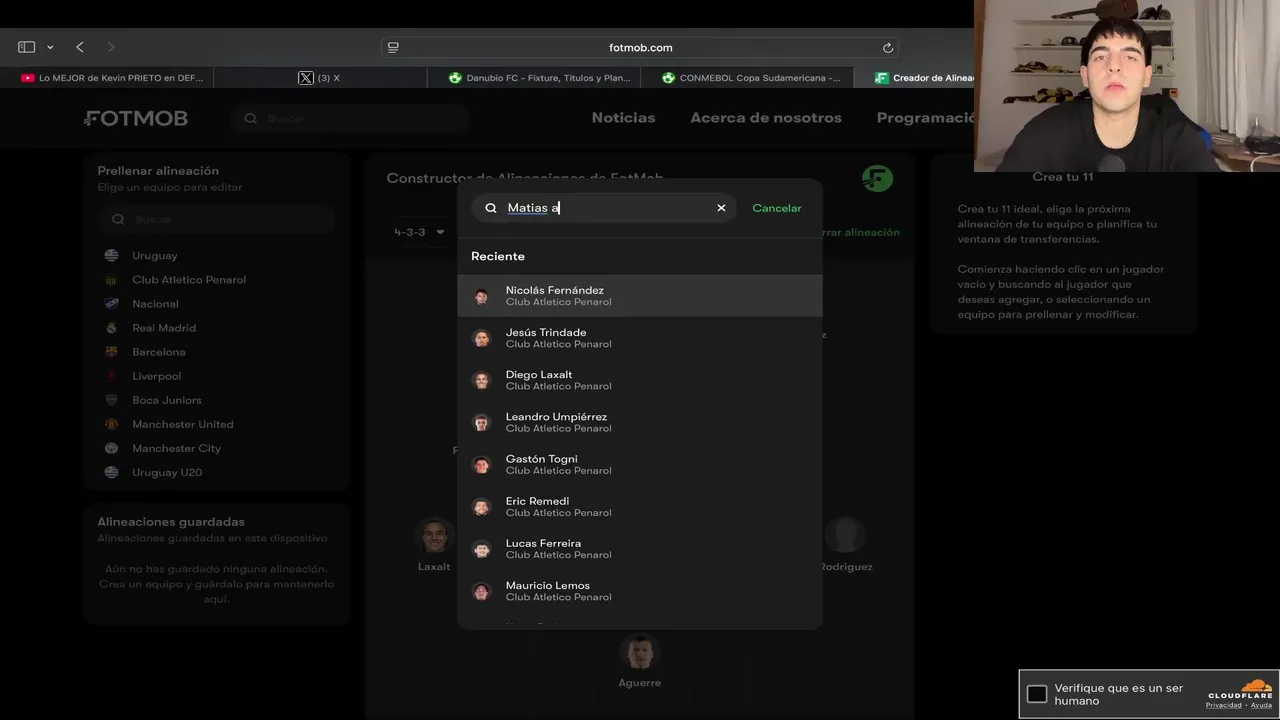The height and width of the screenshot is (720, 1280).
Task: Switch to the (3) X tab
Action: tap(320, 77)
